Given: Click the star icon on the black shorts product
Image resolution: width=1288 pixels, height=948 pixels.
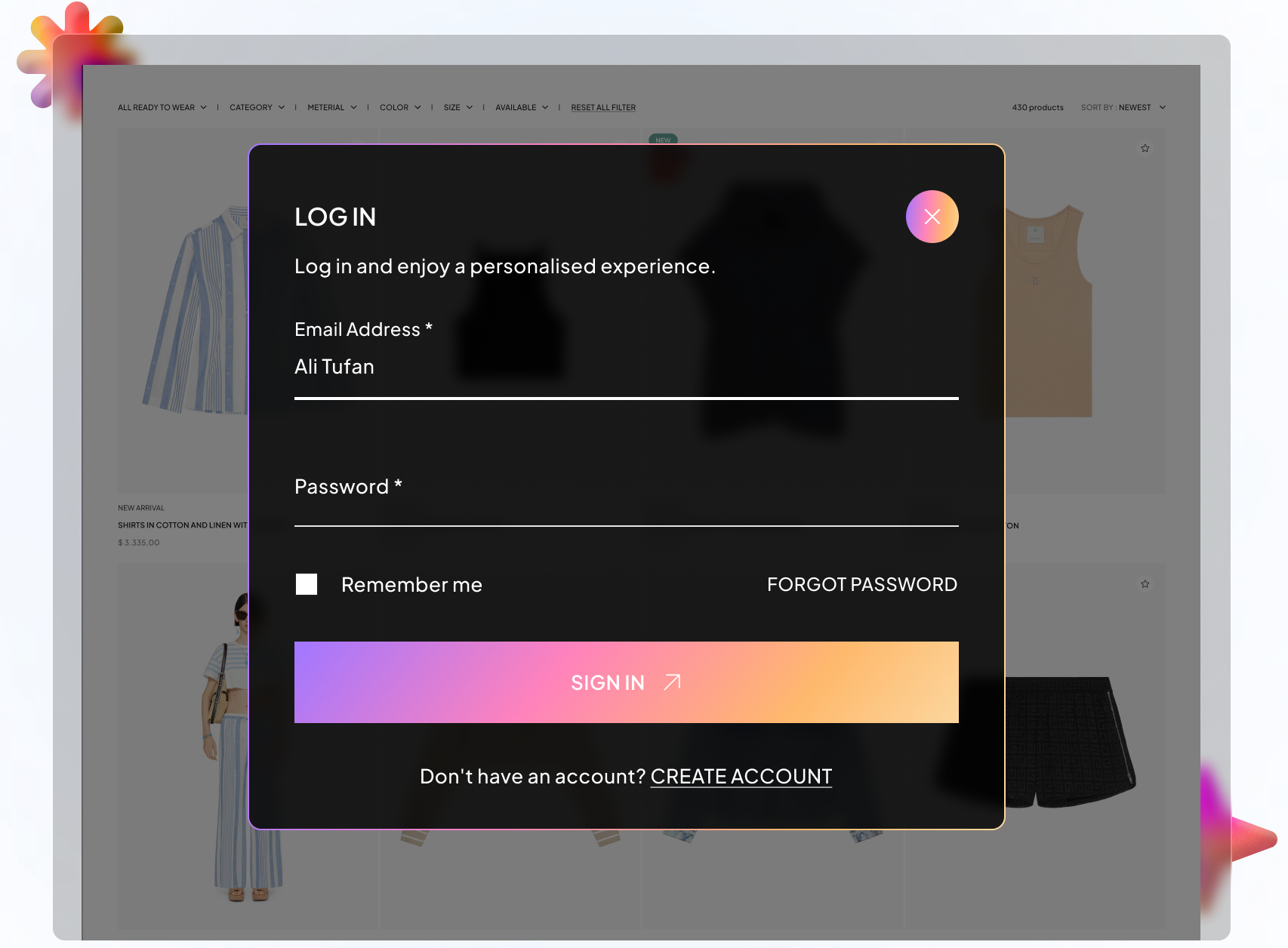Looking at the screenshot, I should pos(1145,583).
